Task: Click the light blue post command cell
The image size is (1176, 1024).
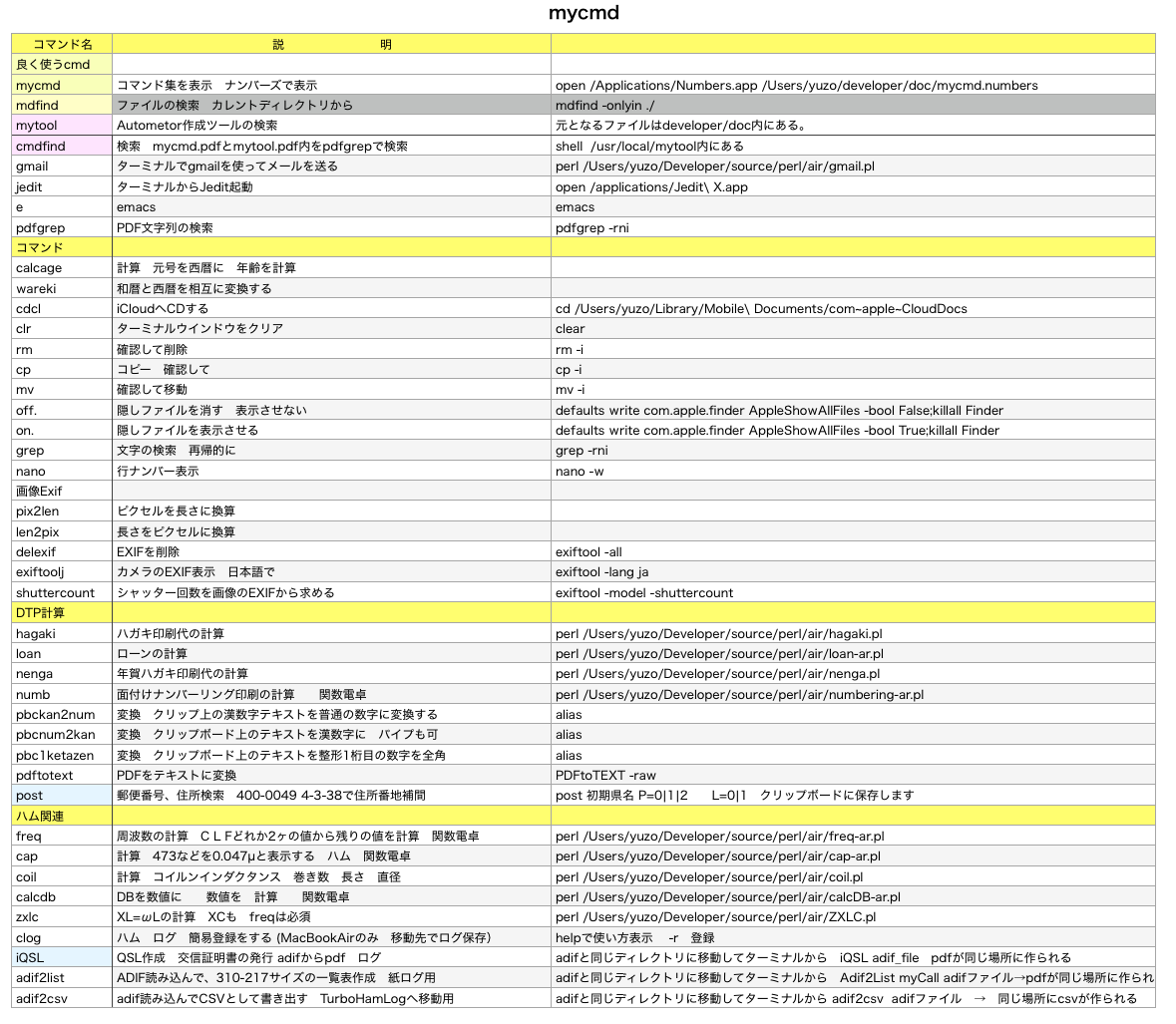Action: (62, 796)
